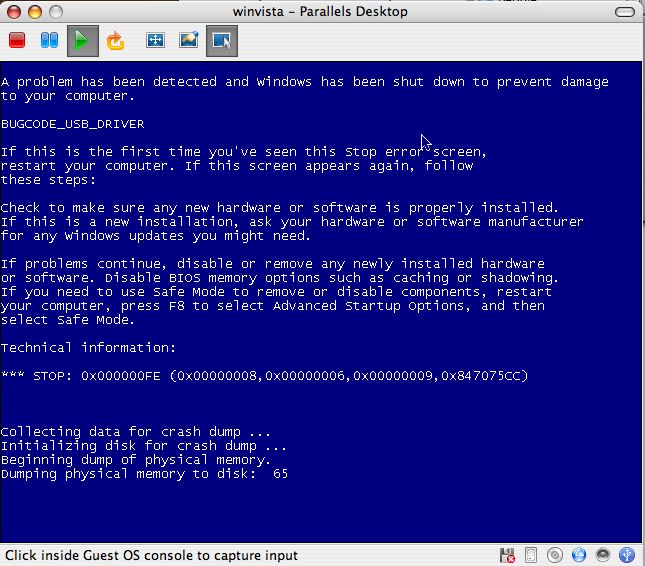645x566 pixels.
Task: Open the network adapter globe icon
Action: point(579,555)
